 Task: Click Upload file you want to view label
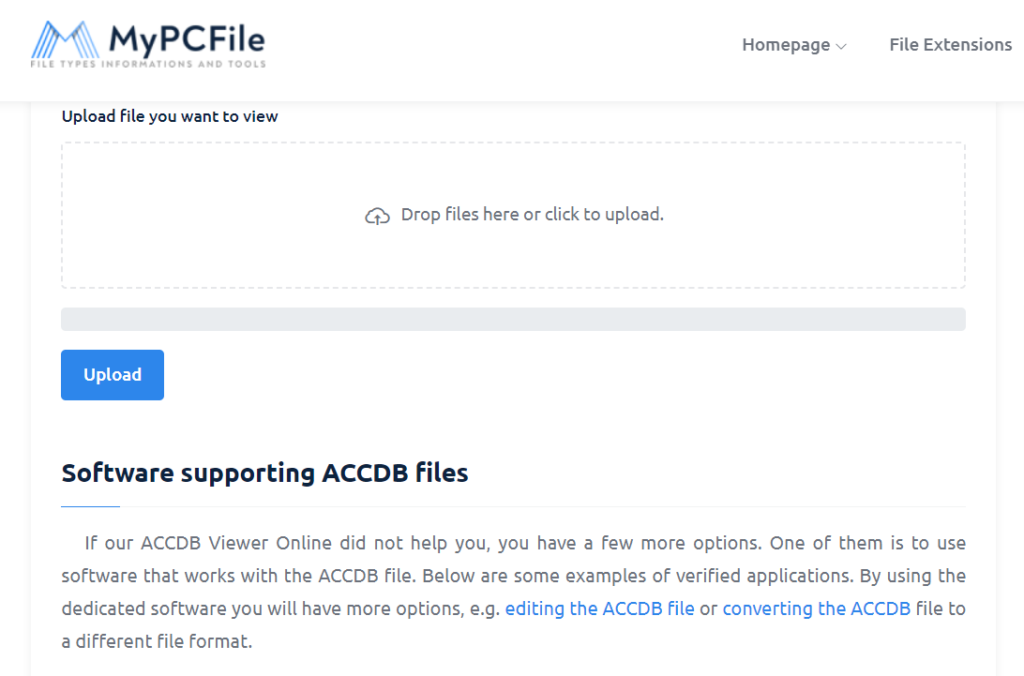coord(170,116)
